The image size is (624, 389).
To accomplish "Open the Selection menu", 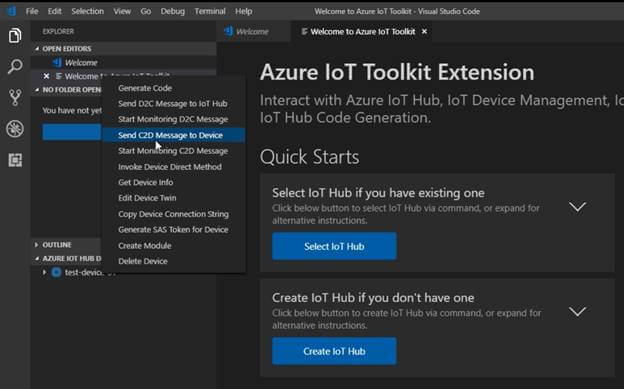I will click(x=88, y=11).
